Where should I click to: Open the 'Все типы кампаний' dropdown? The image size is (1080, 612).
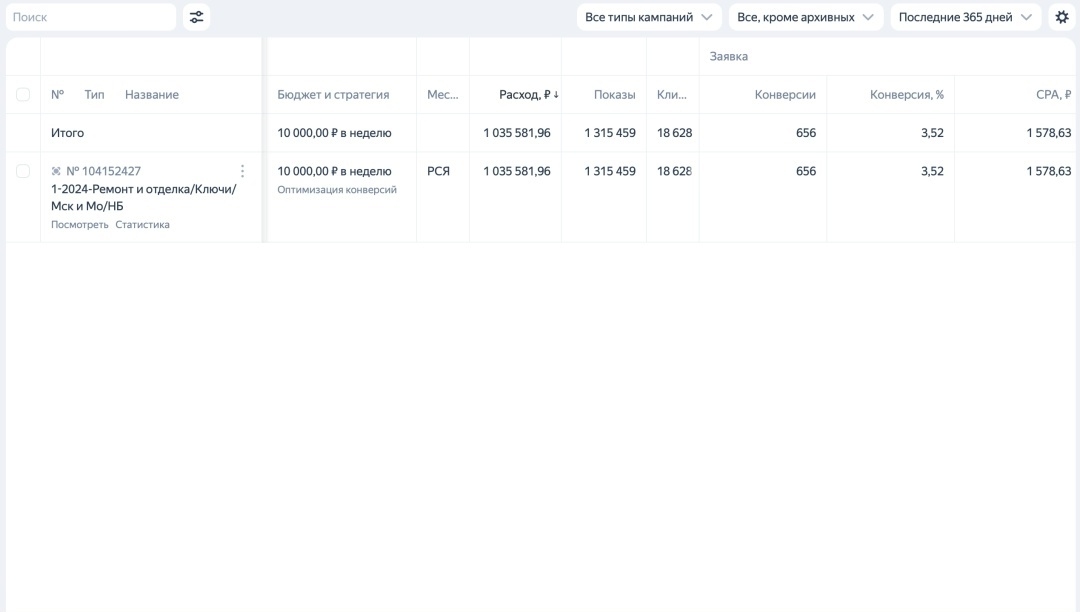(x=649, y=17)
